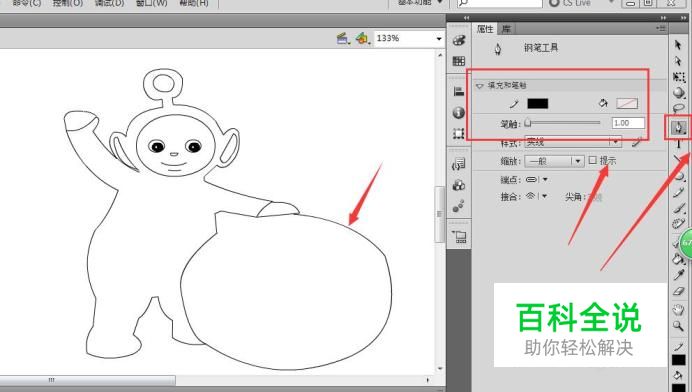Select the Subselection tool
Image resolution: width=692 pixels, height=392 pixels.
[678, 61]
